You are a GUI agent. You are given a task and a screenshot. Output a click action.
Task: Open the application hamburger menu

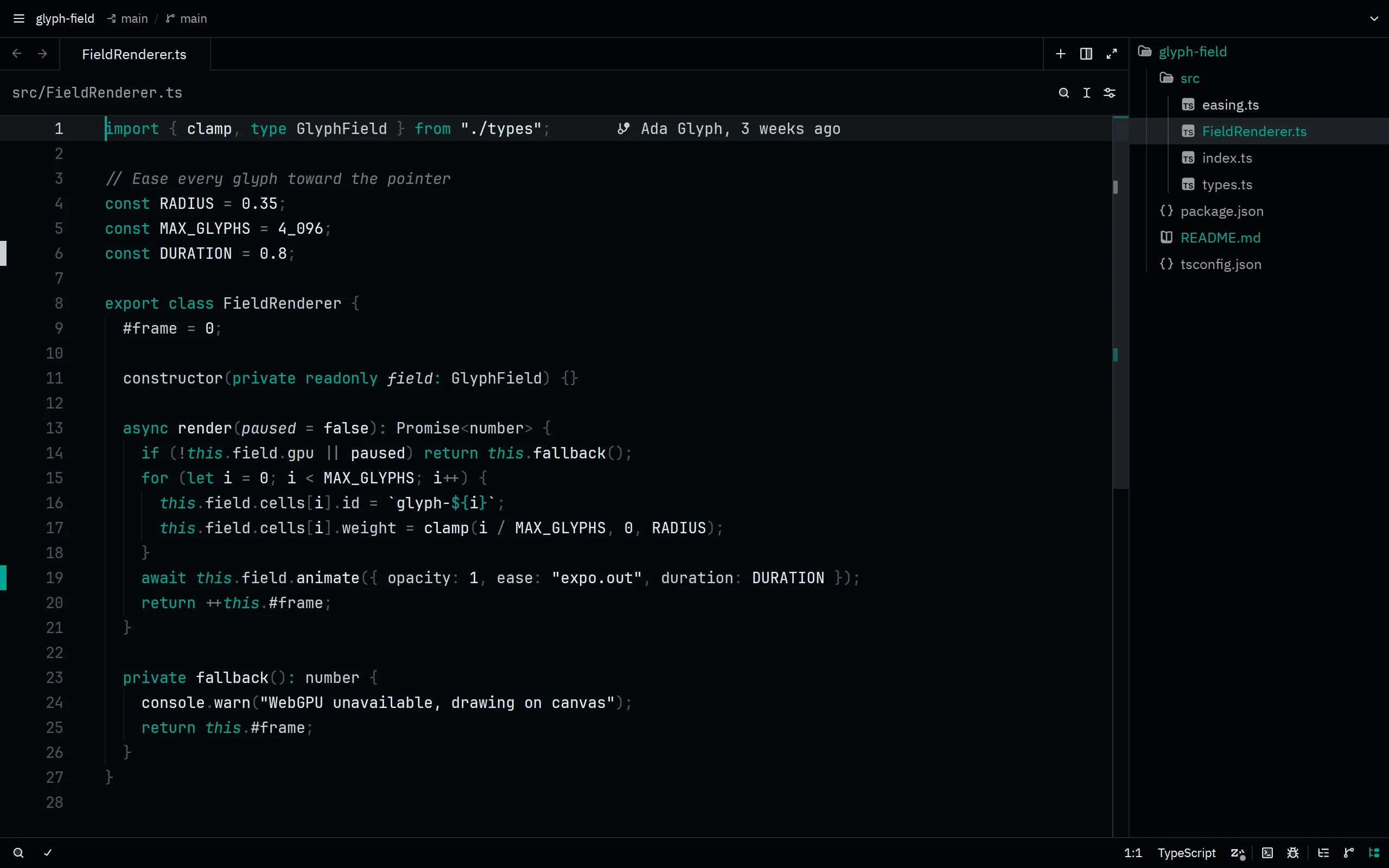tap(18, 18)
